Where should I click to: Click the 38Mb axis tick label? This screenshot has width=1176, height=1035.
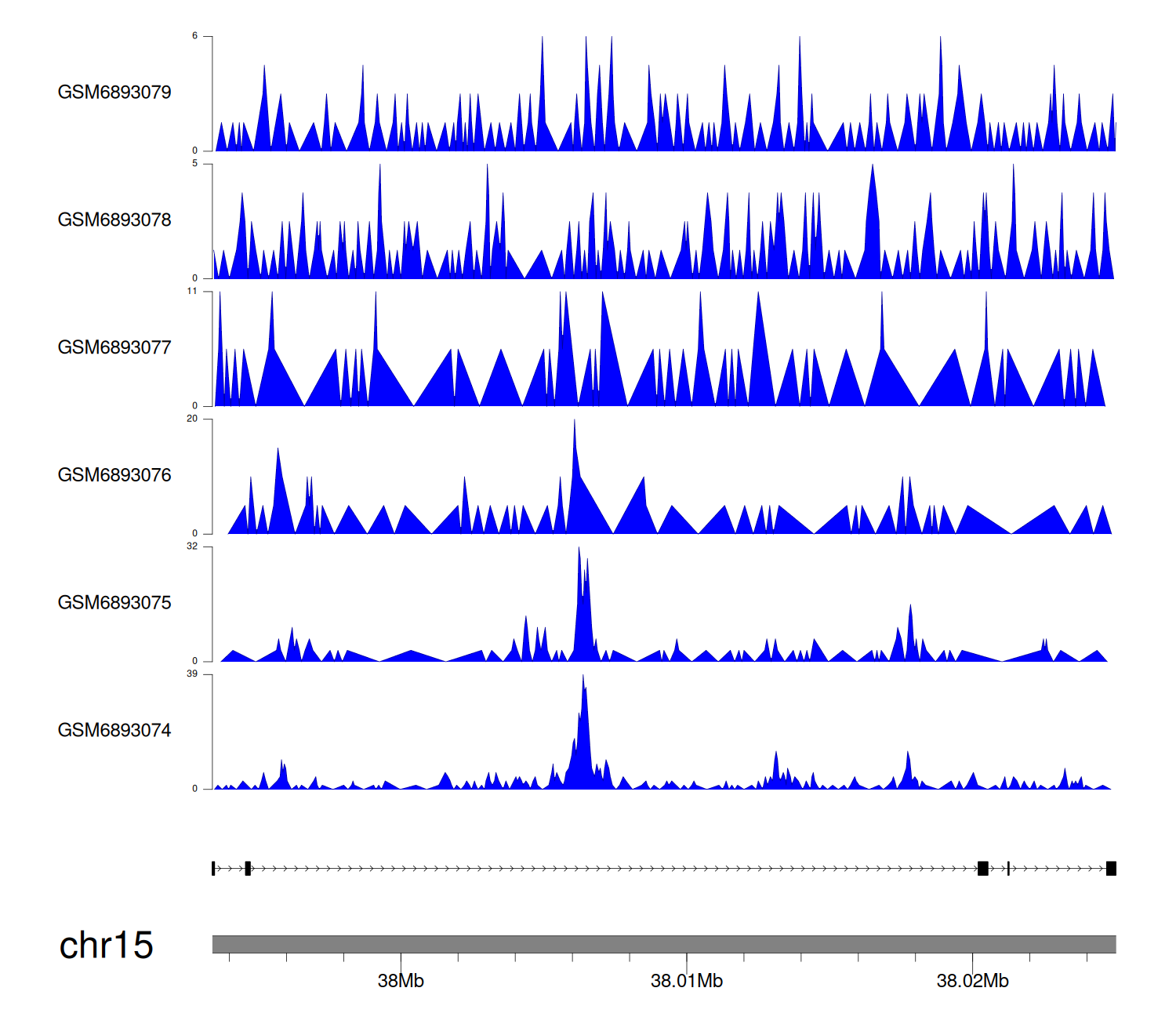coord(401,981)
